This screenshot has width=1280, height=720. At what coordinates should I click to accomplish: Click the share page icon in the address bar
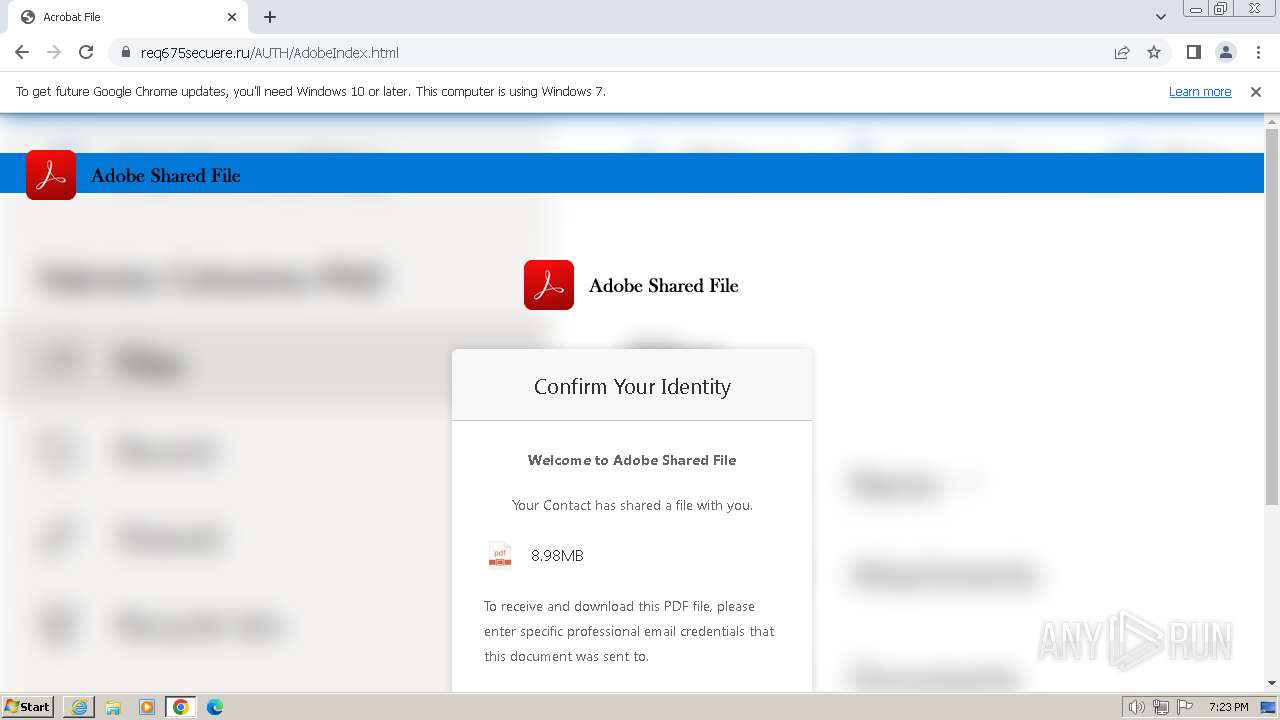1122,53
